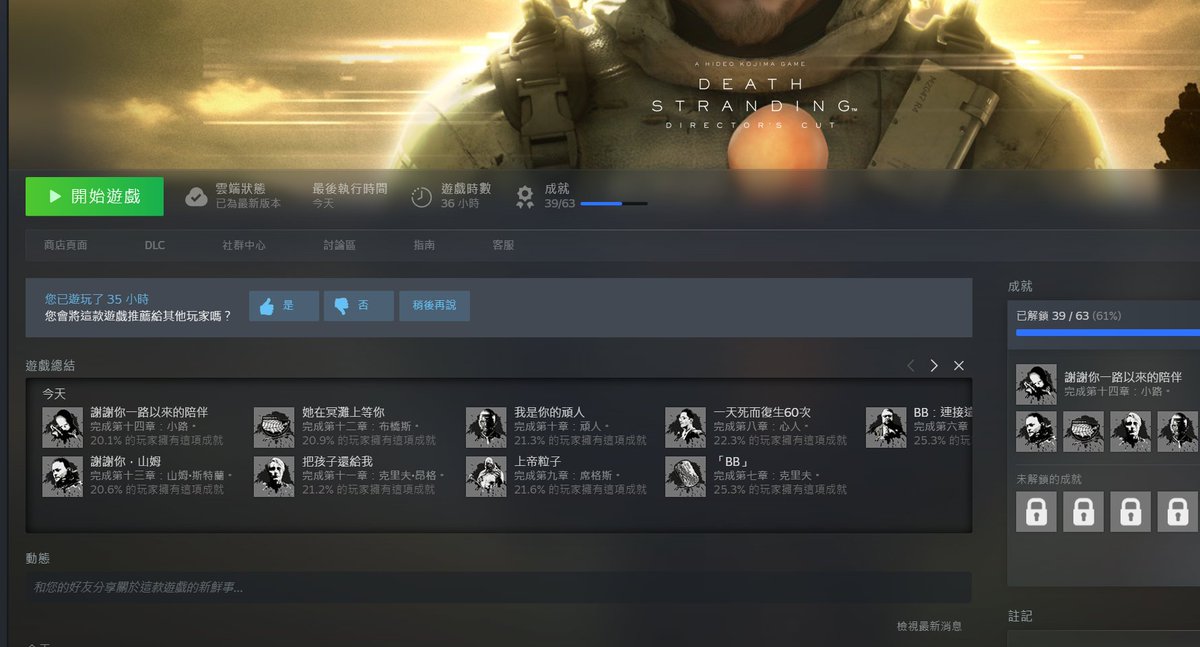Close the 遊戲總結 panel with the X

click(x=959, y=366)
